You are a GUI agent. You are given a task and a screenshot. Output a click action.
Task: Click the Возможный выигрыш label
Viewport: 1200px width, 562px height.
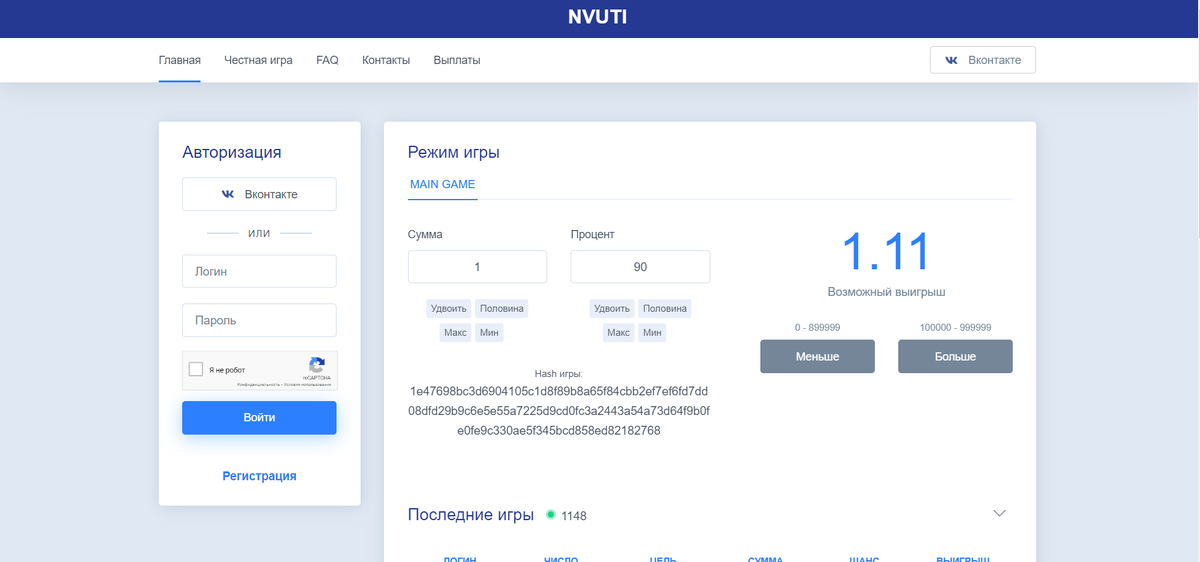tap(886, 292)
